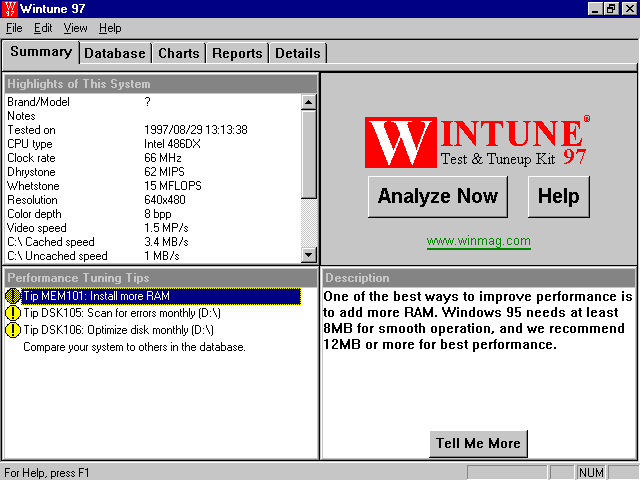Click the highlights list scroll up arrow

pyautogui.click(x=309, y=101)
